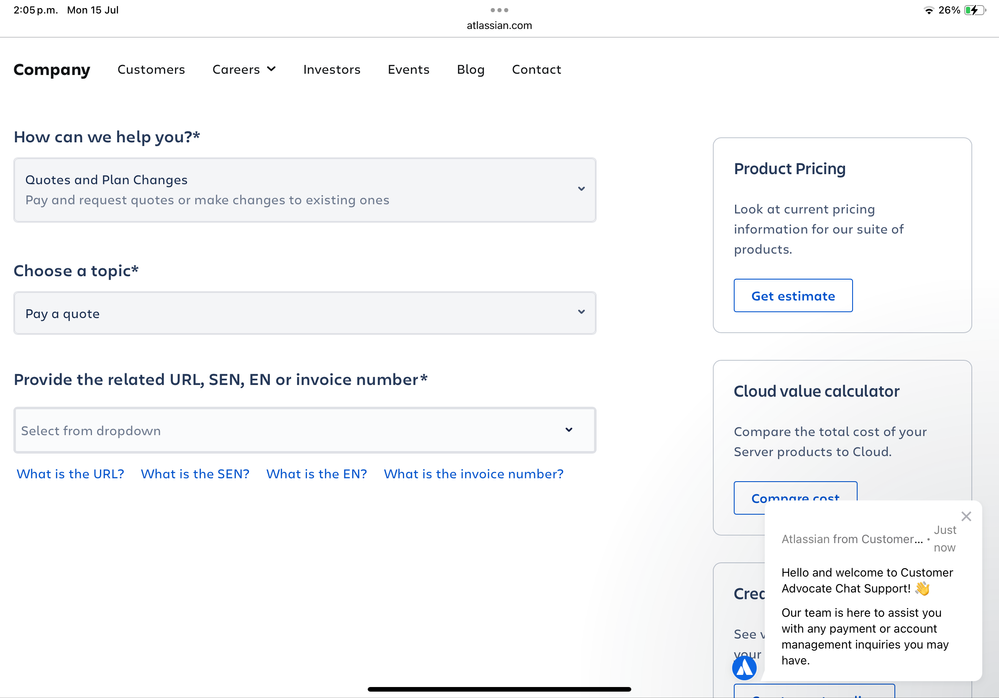
Task: Expand the Careers menu chevron
Action: coord(271,69)
